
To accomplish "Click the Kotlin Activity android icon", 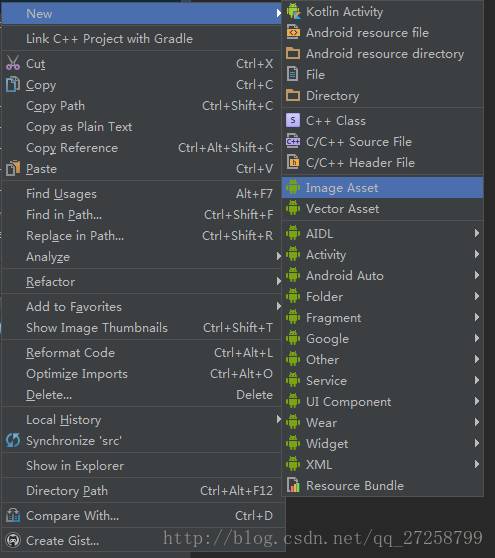I will (x=293, y=11).
